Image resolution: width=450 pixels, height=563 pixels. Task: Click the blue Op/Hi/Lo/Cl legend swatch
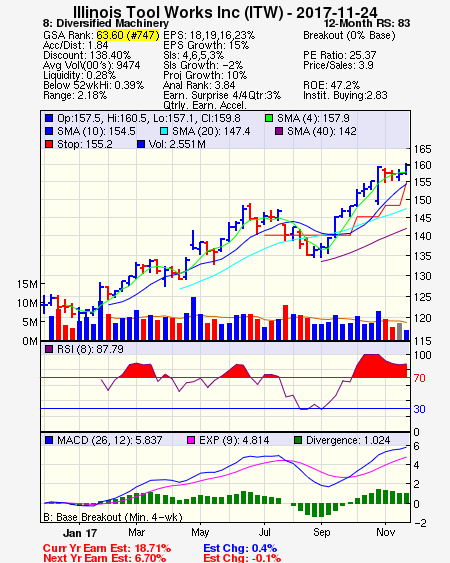(49, 118)
